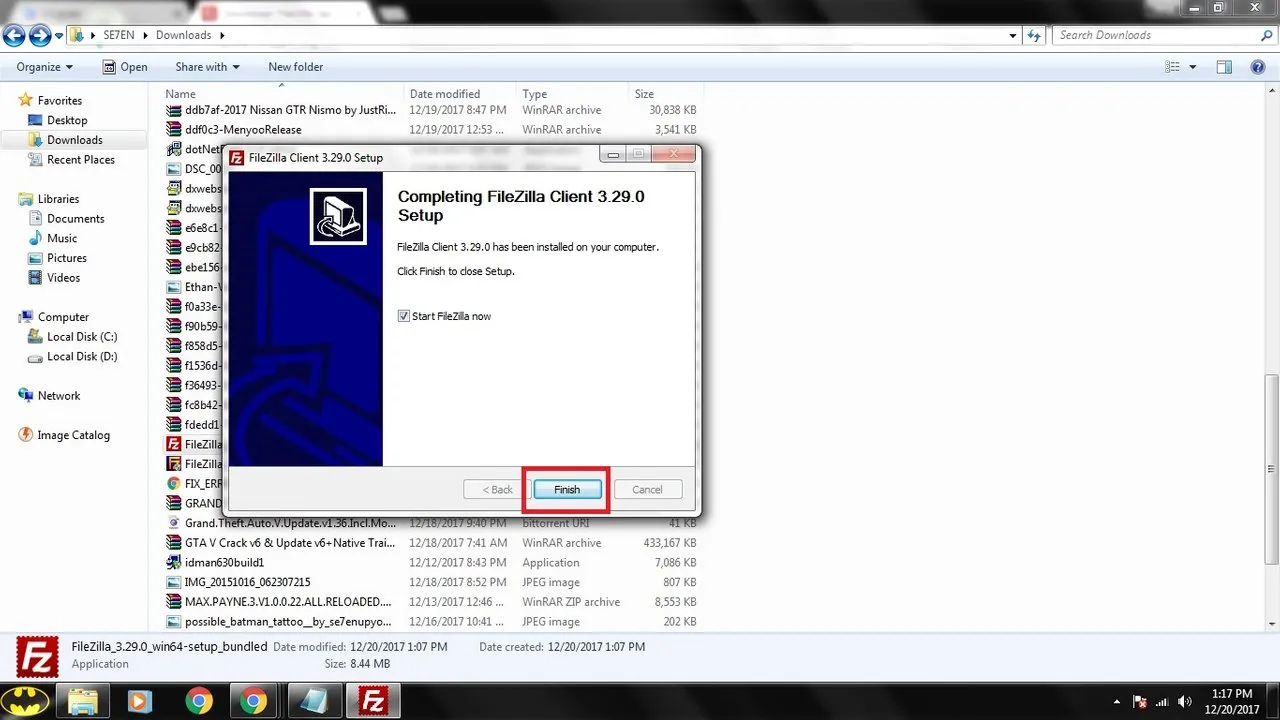Select Downloads under Favorites
The width and height of the screenshot is (1280, 720).
click(75, 140)
